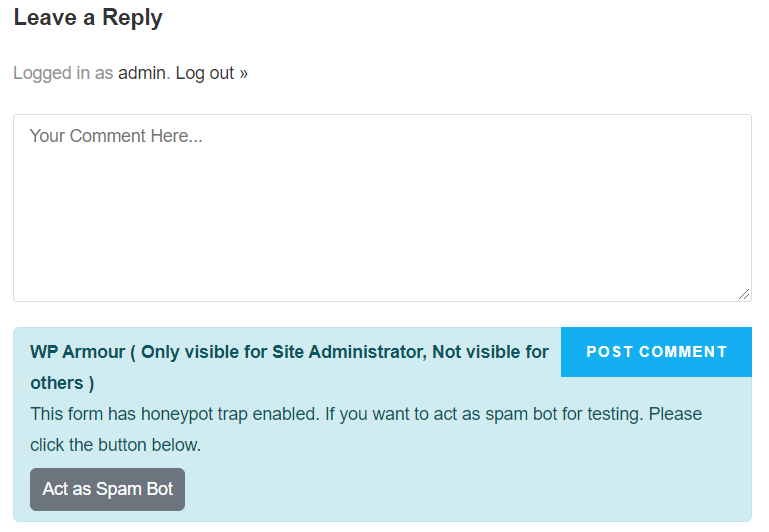
Task: Click the "click the button below" text
Action: (x=115, y=445)
